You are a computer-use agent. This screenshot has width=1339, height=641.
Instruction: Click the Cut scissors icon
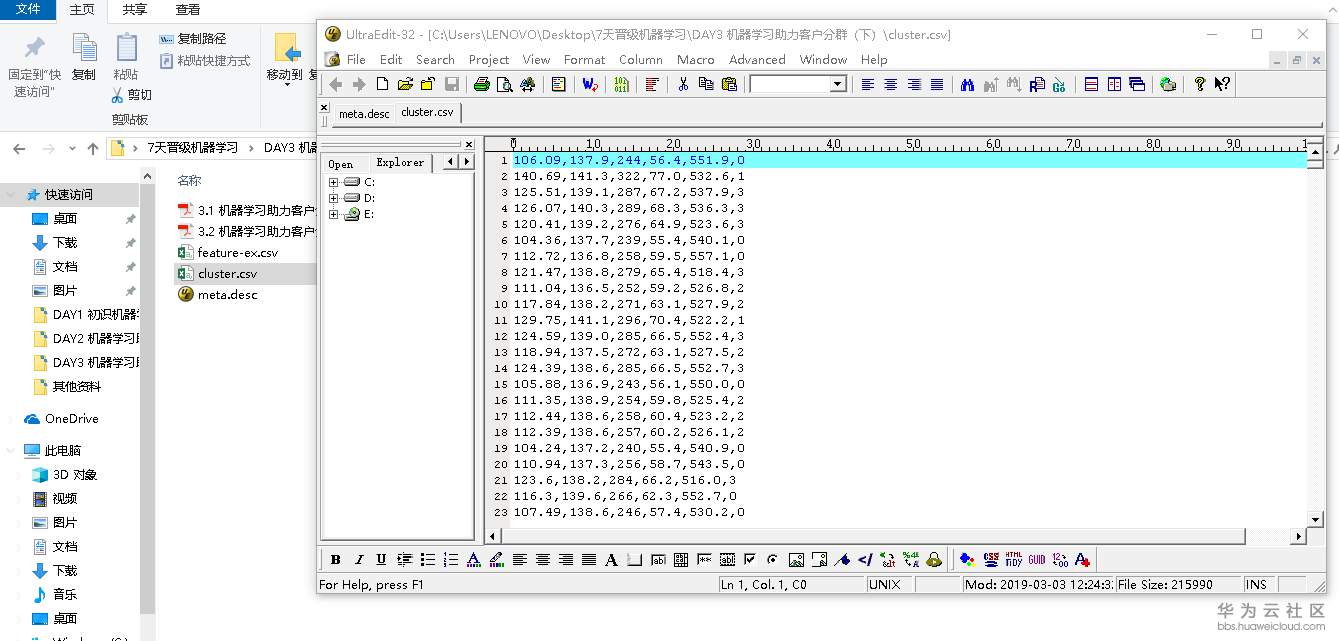coord(683,84)
